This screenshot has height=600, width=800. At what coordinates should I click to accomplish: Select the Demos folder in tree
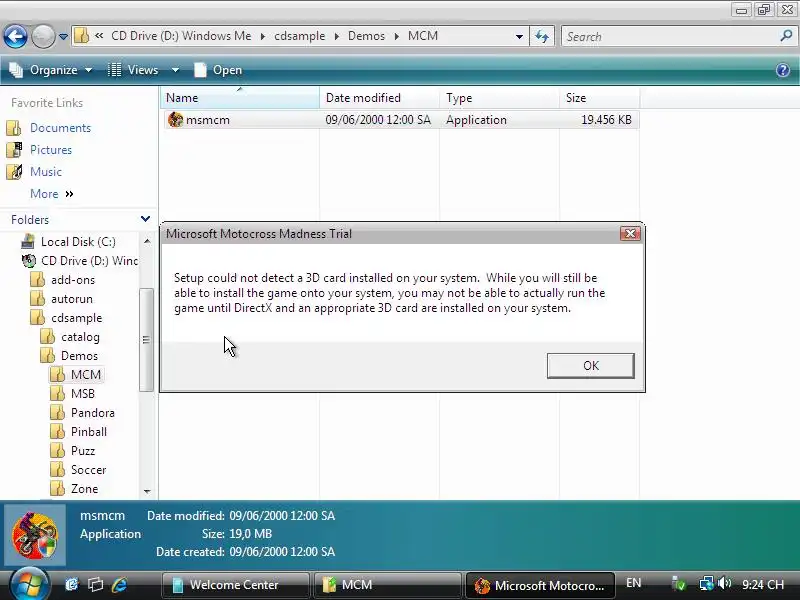tap(79, 356)
